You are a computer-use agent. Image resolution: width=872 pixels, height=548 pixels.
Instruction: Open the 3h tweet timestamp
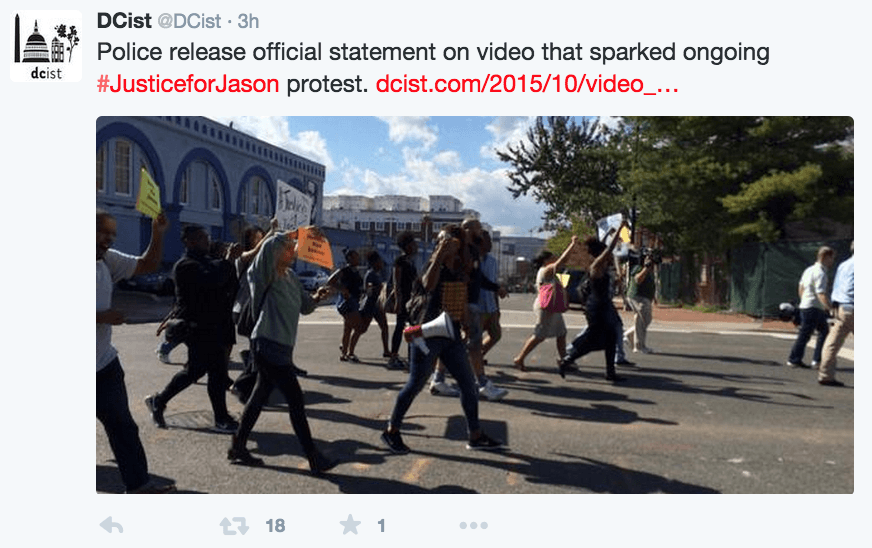point(248,21)
